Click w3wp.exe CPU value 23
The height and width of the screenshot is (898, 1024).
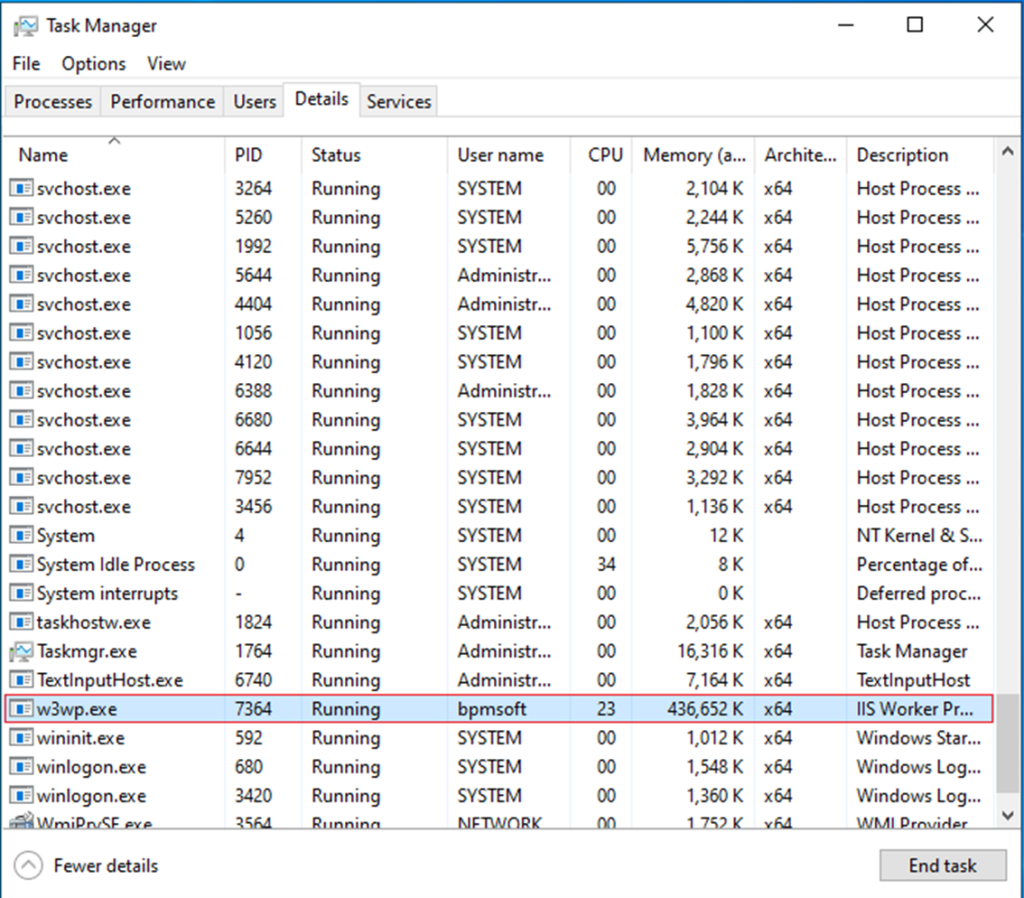[x=606, y=709]
